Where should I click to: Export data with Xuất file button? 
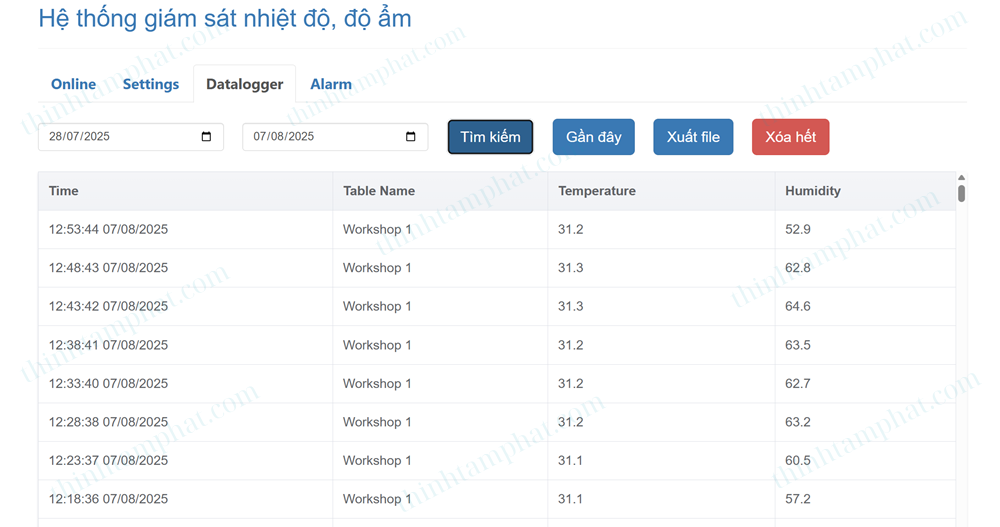pos(693,137)
